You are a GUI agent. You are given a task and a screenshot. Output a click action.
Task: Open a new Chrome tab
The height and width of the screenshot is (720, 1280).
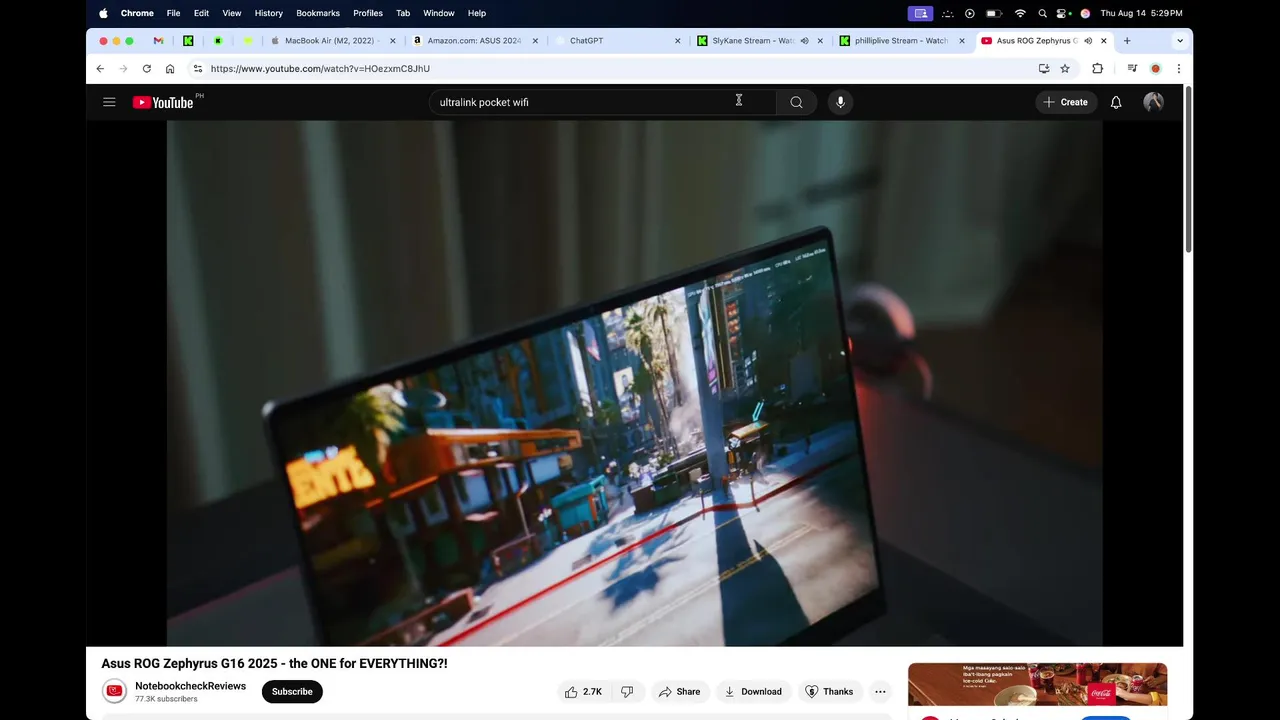(1127, 41)
